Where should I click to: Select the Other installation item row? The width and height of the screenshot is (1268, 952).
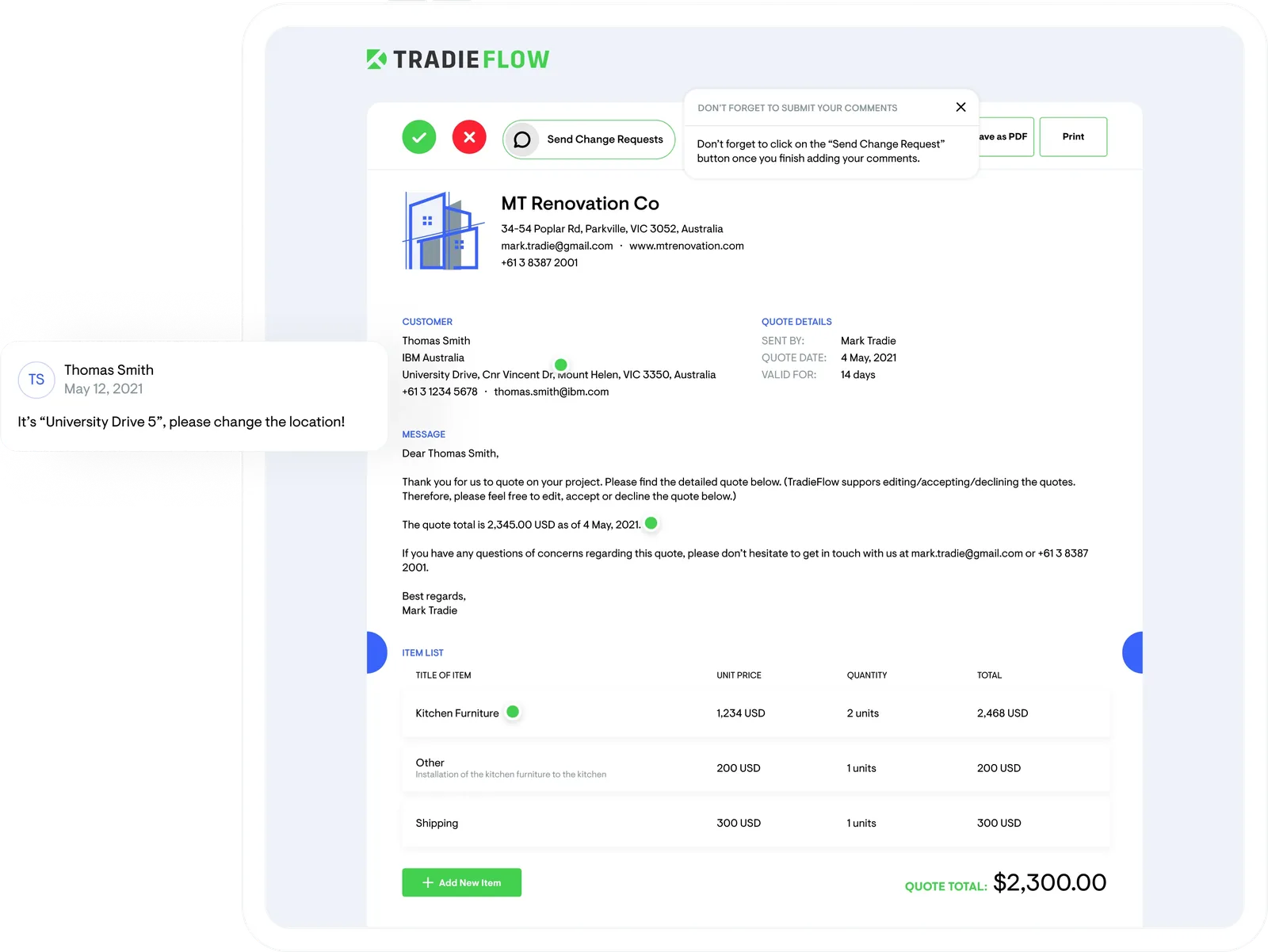[x=756, y=768]
